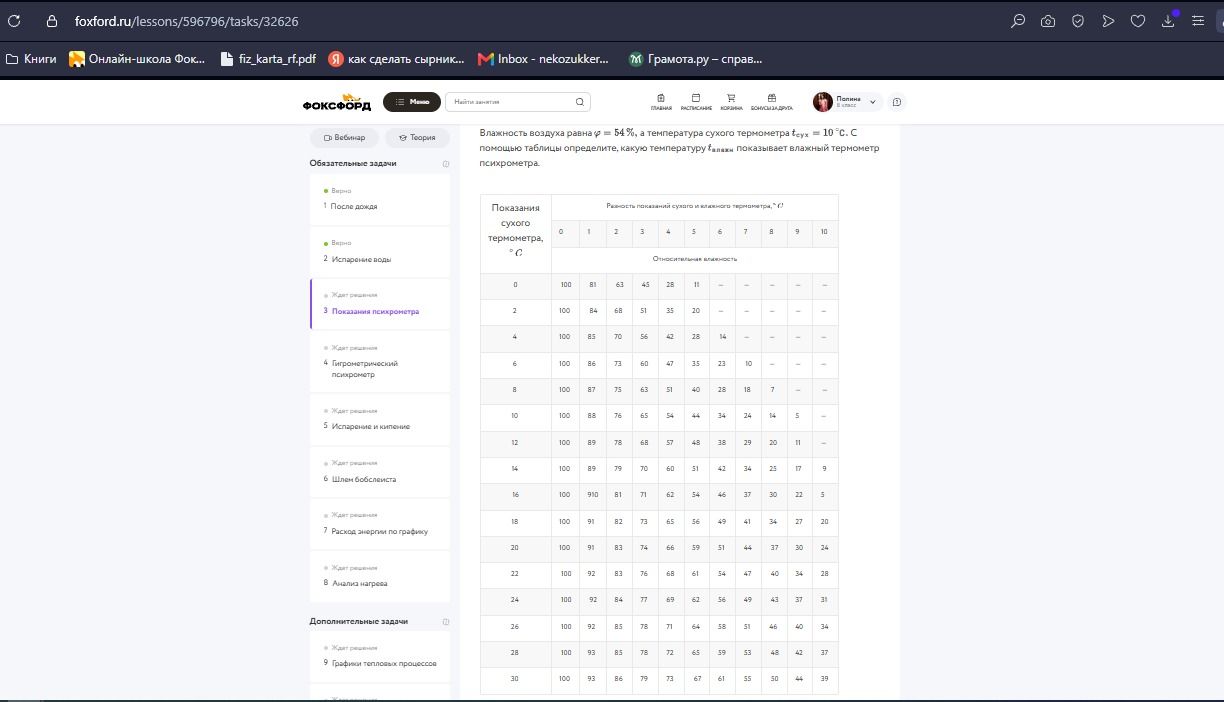Click the search magnifier in Найти занятия field
This screenshot has height=702, width=1224.
(580, 102)
